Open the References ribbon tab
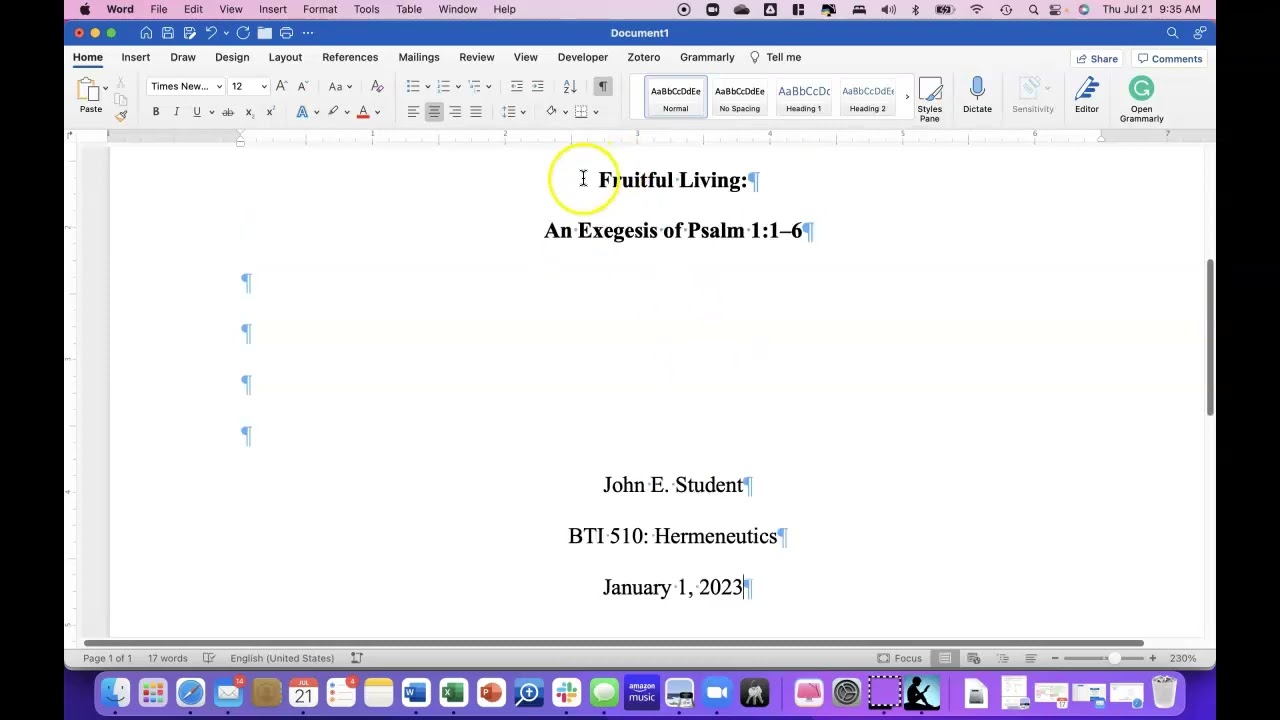 [x=350, y=57]
